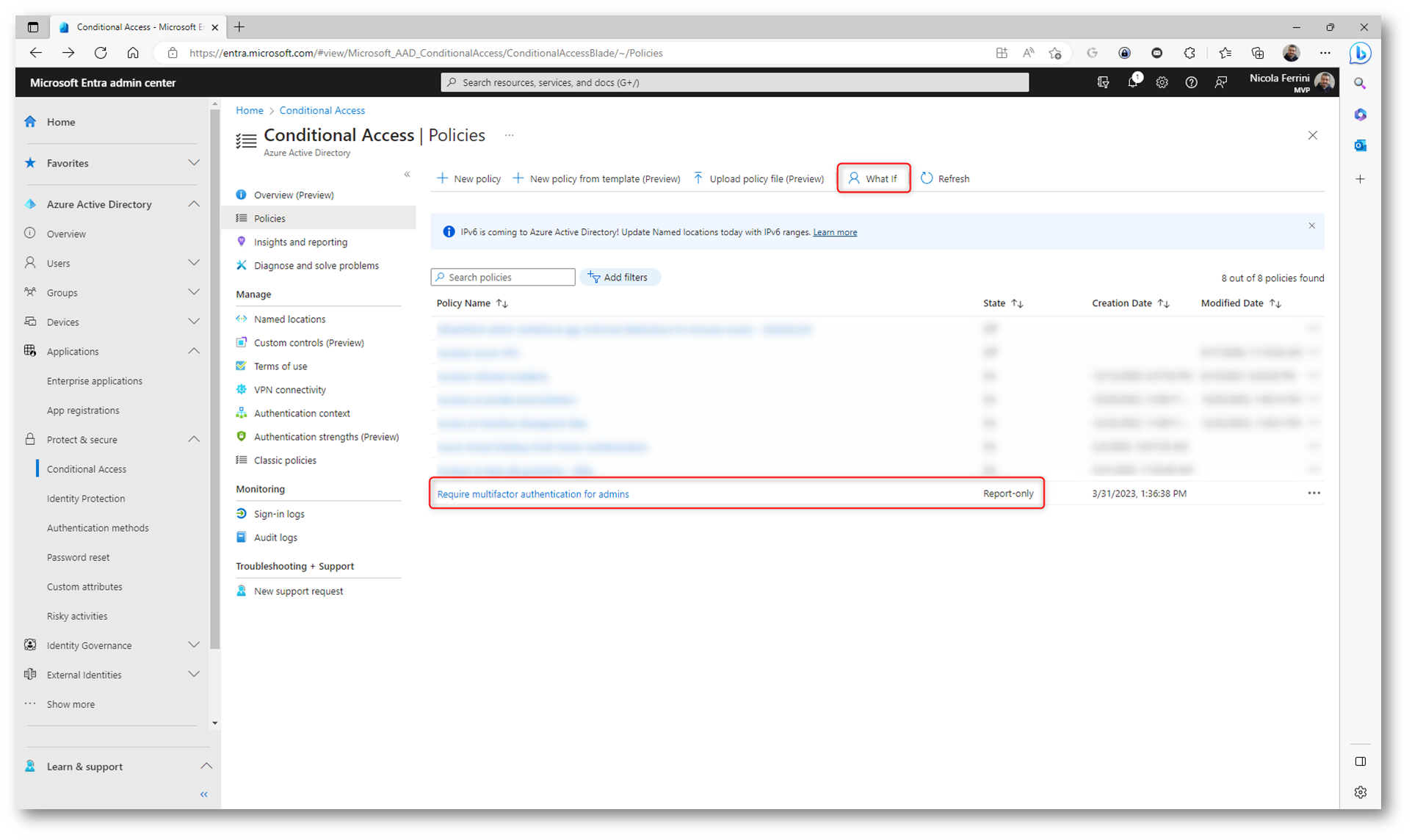Click the Search policies field
Image resolution: width=1412 pixels, height=840 pixels.
click(502, 278)
